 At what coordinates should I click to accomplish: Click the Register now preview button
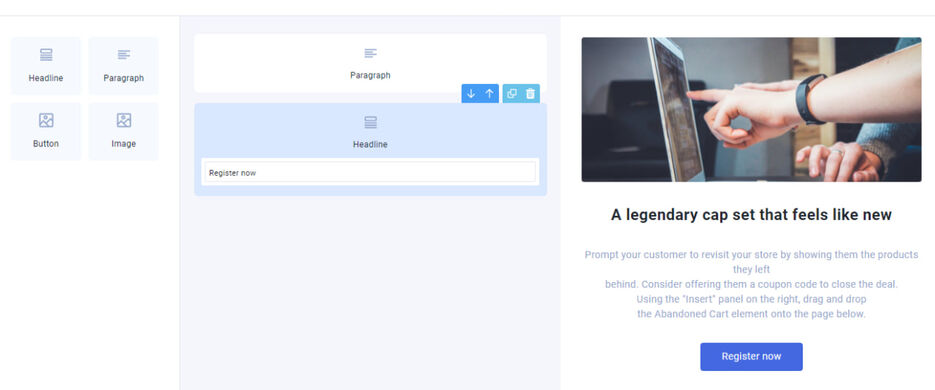(x=751, y=357)
